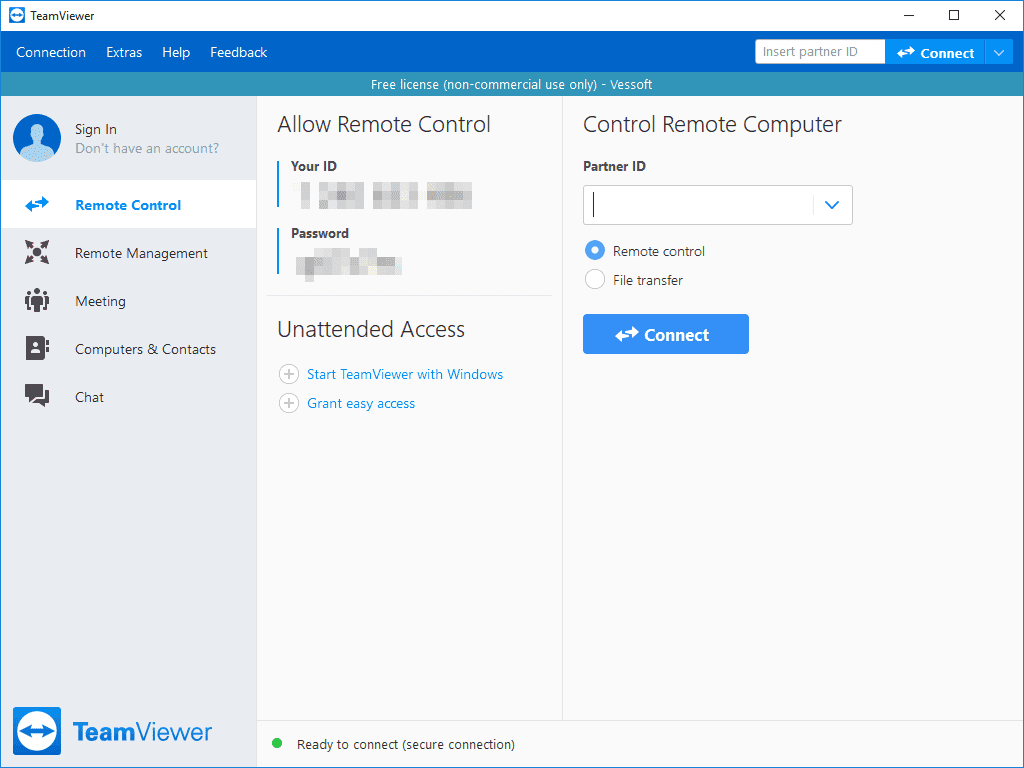
Task: Click the Ready to connect status text
Action: [406, 744]
